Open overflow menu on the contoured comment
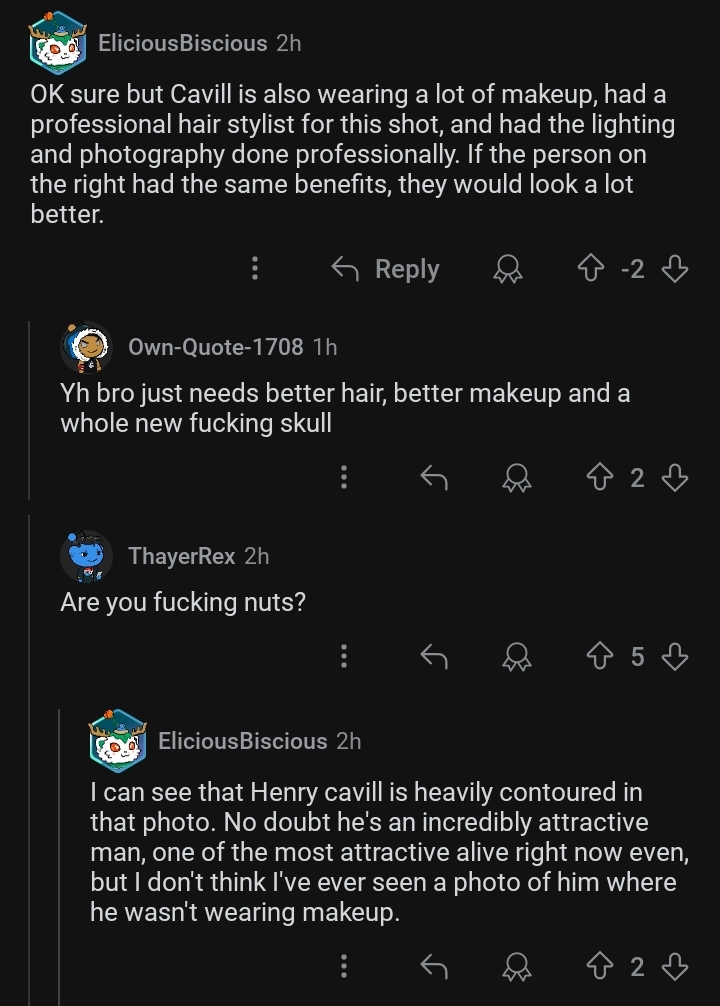This screenshot has width=720, height=1006. (344, 966)
